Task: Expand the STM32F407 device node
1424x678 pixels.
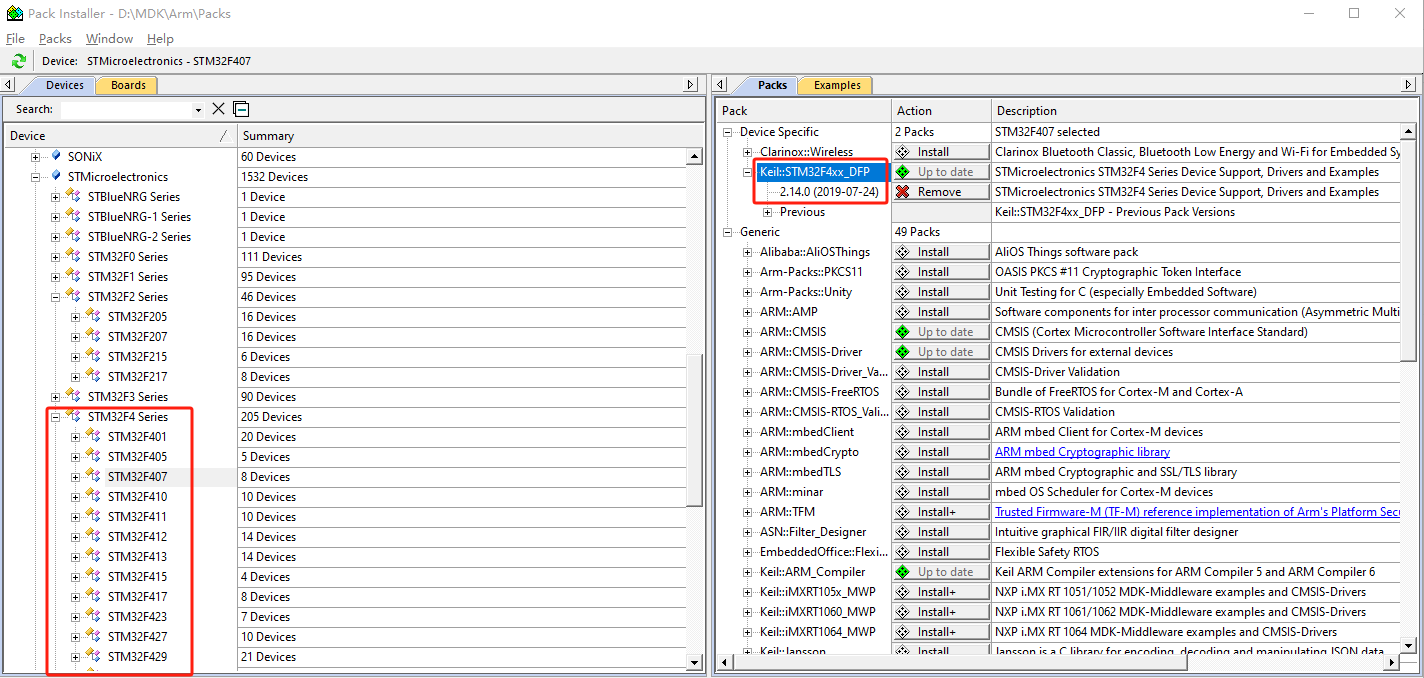Action: point(75,477)
